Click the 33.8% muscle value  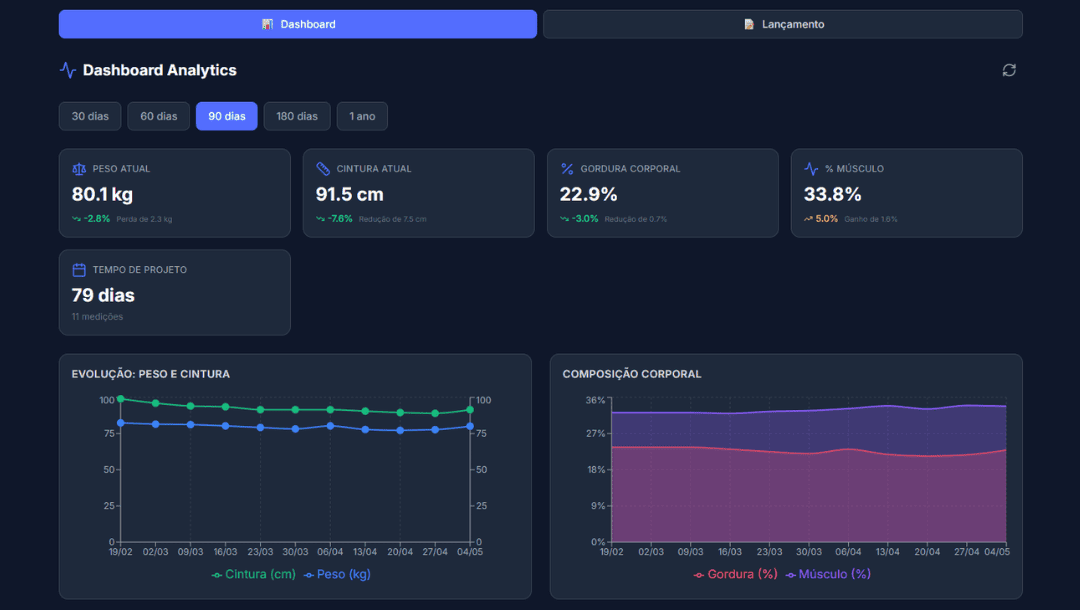(833, 195)
